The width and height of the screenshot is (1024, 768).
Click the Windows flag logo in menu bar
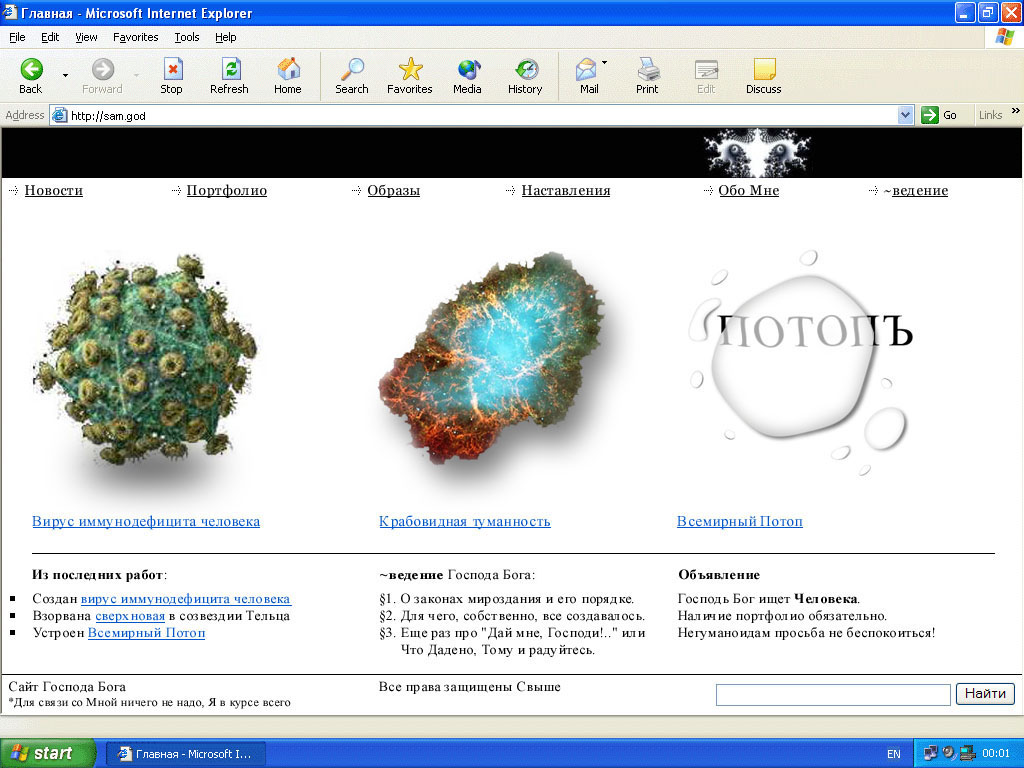point(1004,37)
